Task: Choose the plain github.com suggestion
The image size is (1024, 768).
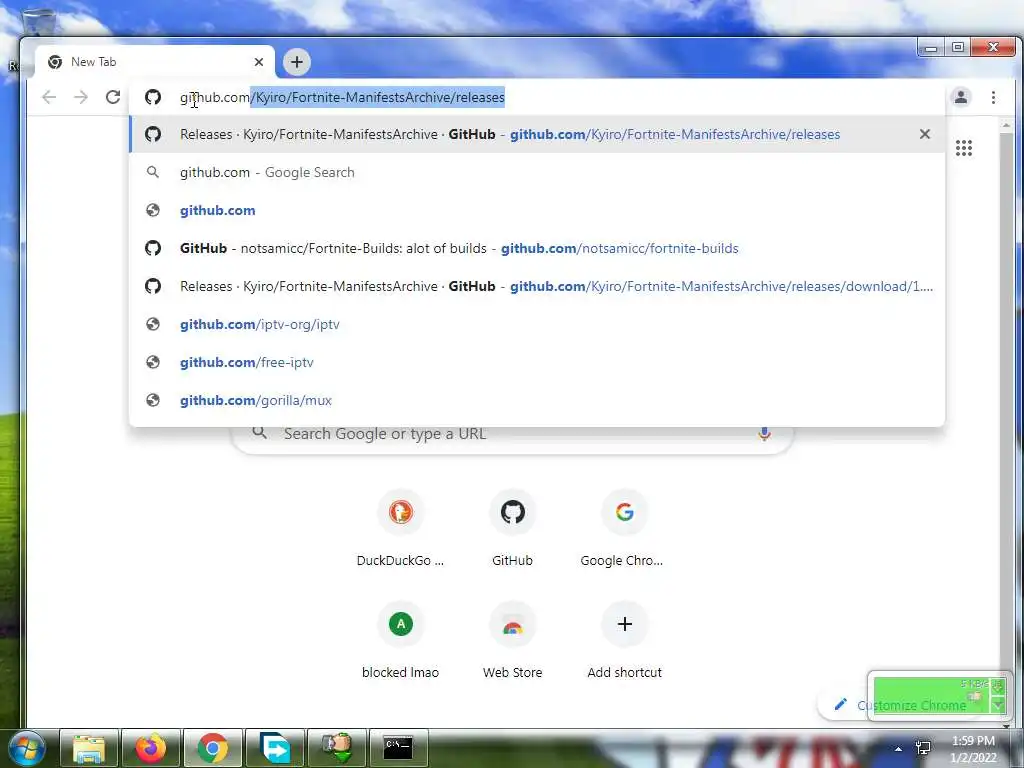Action: (x=537, y=210)
